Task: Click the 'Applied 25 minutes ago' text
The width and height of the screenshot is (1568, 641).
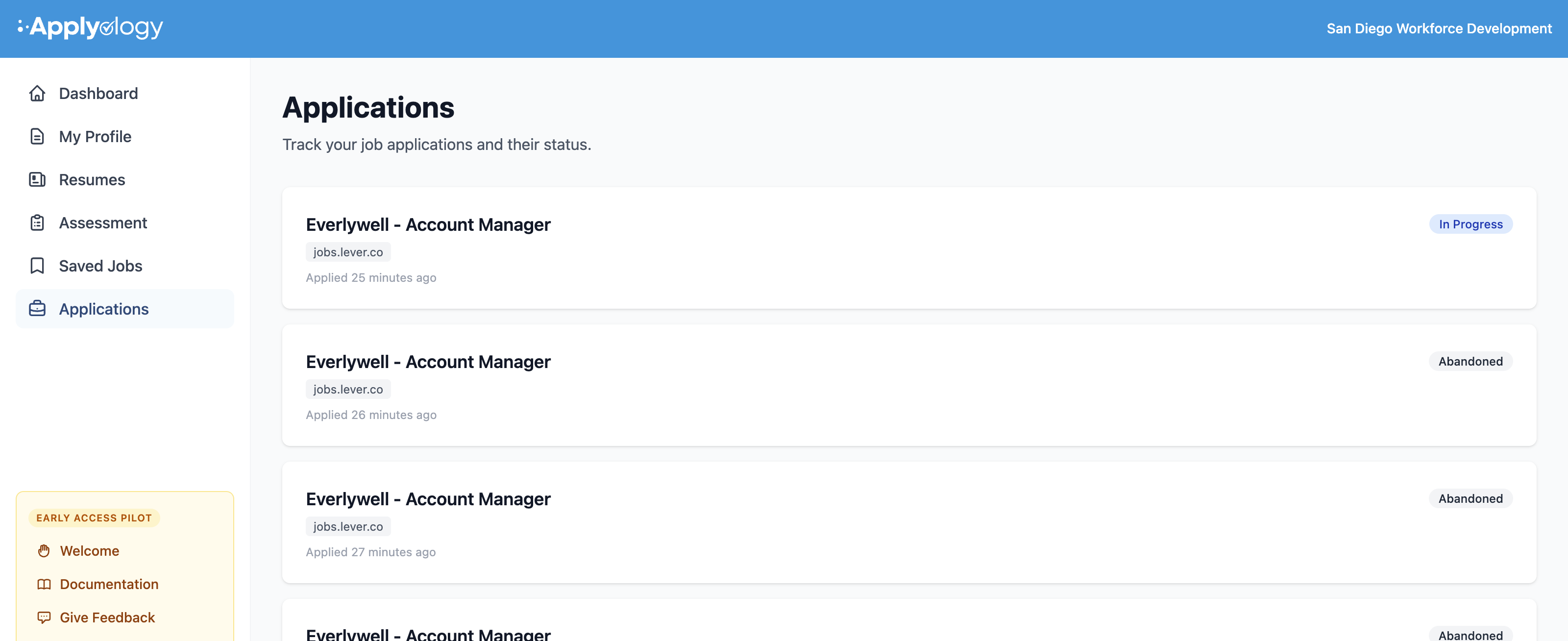Action: [371, 277]
